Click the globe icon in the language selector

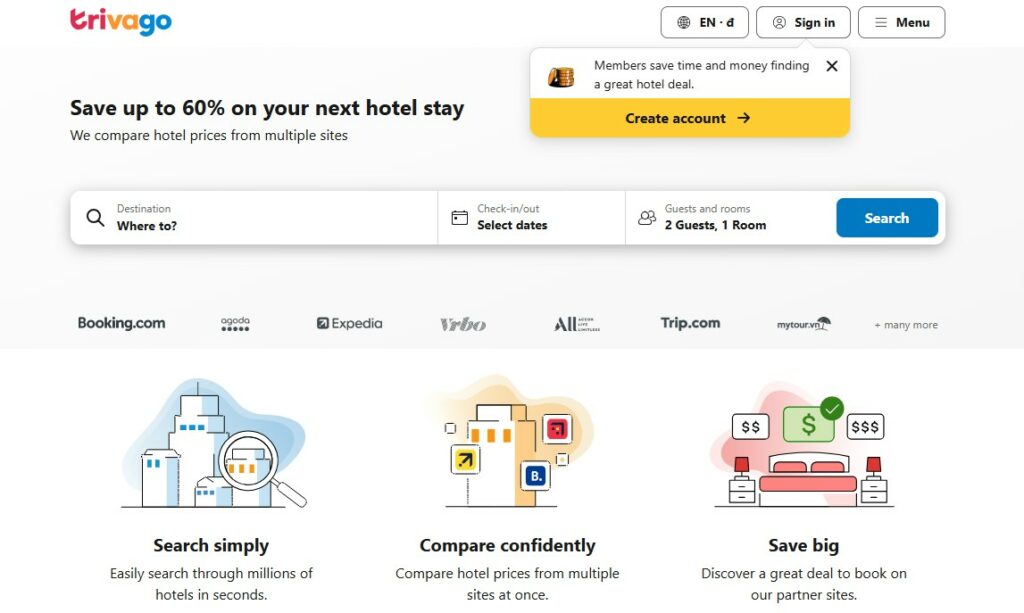685,21
